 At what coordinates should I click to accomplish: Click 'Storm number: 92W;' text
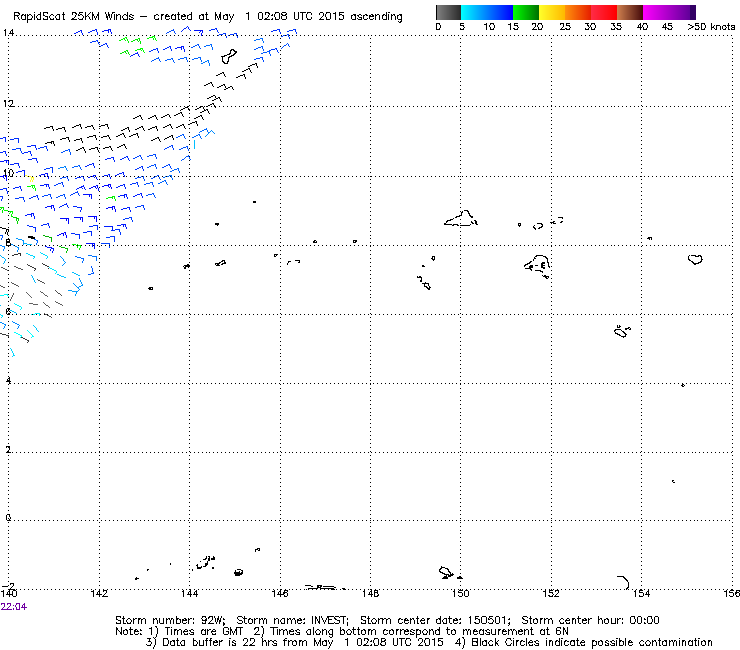tap(170, 620)
